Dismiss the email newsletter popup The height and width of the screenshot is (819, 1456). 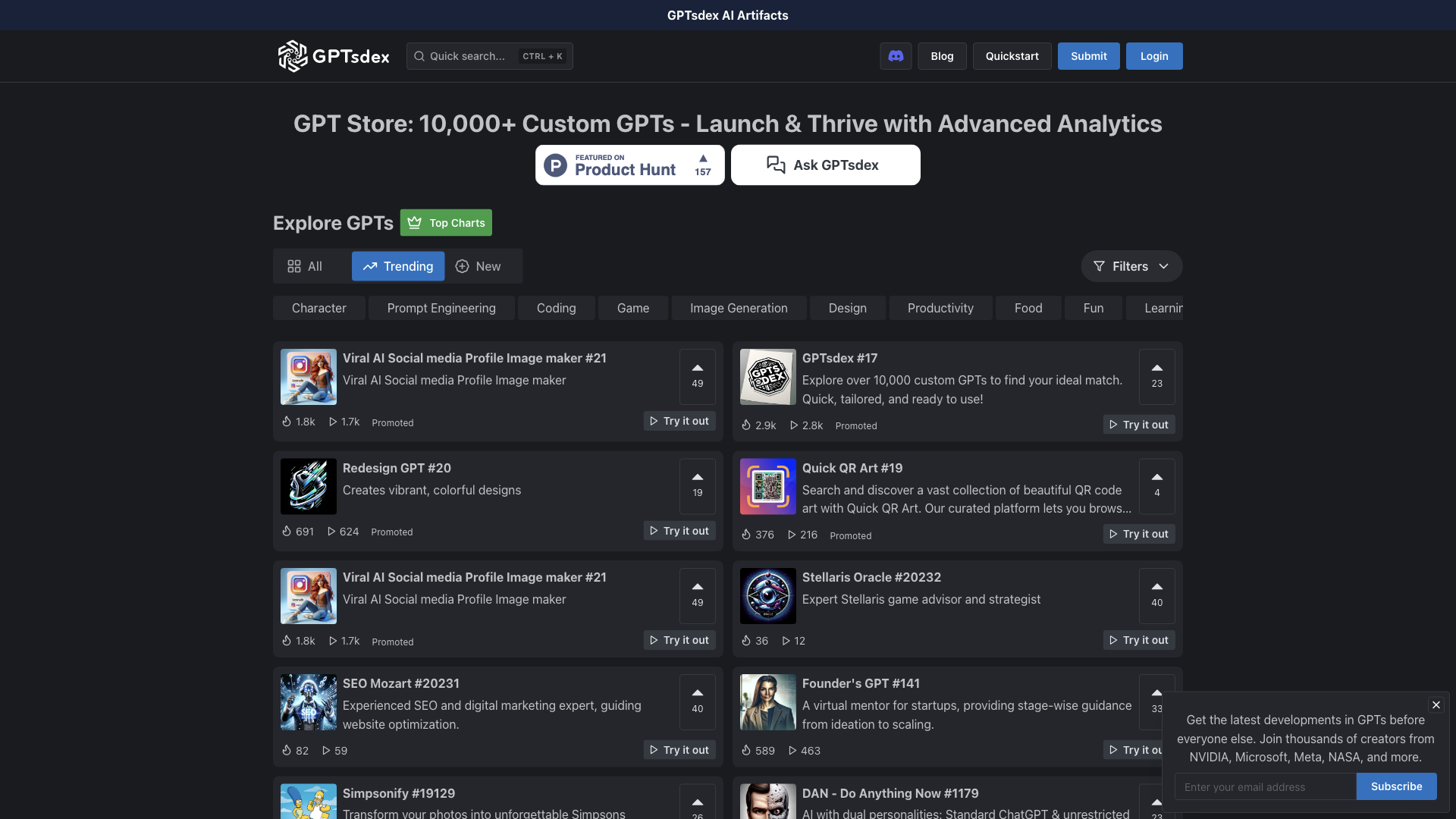1436,705
